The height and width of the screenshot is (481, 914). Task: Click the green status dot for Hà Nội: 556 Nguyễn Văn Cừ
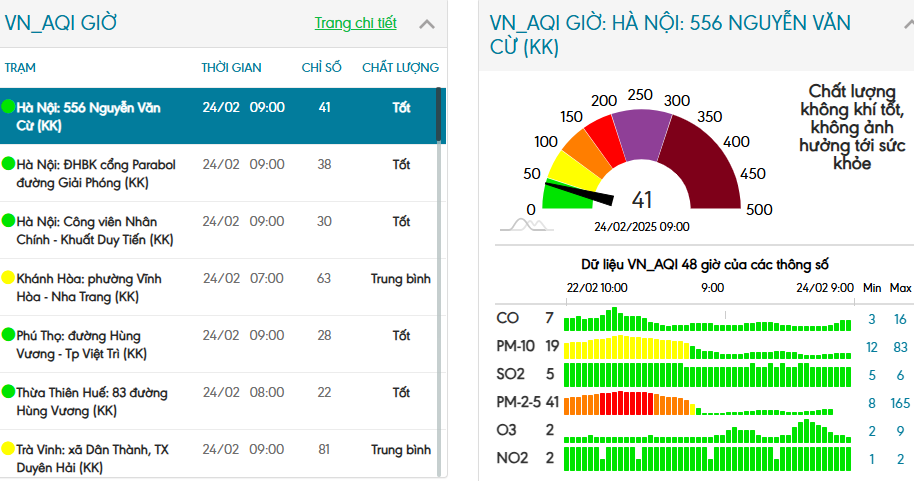point(8,106)
